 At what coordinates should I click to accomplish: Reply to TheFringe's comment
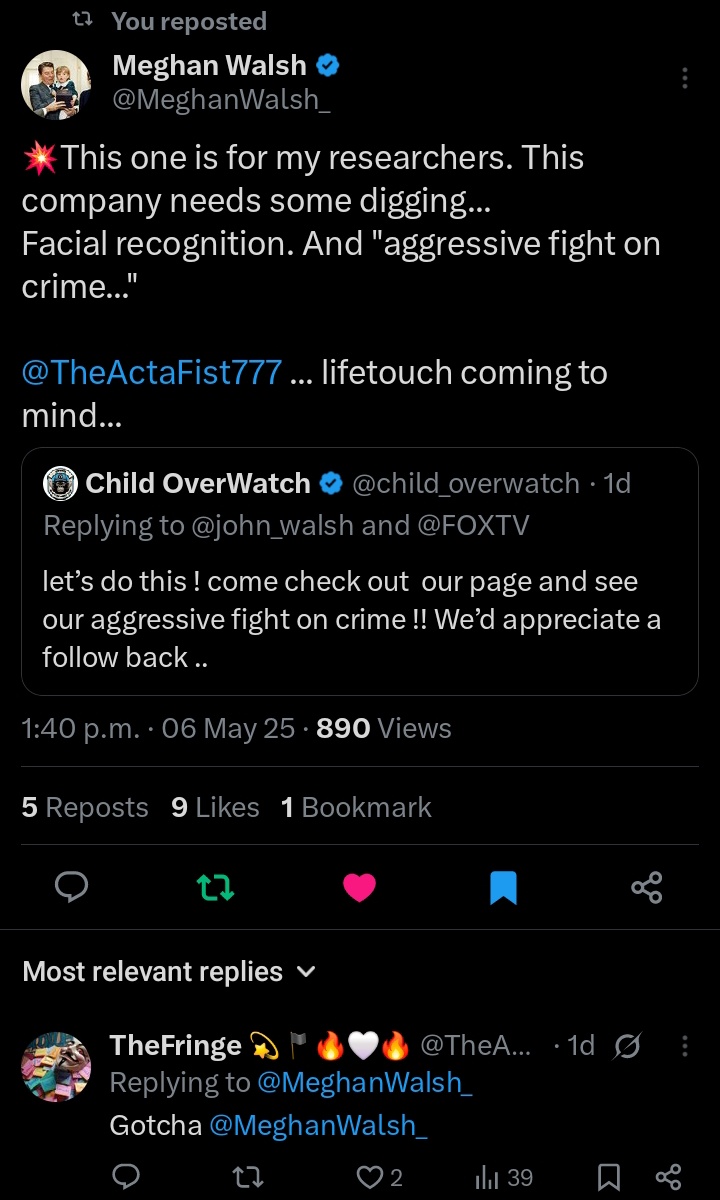[x=126, y=1177]
